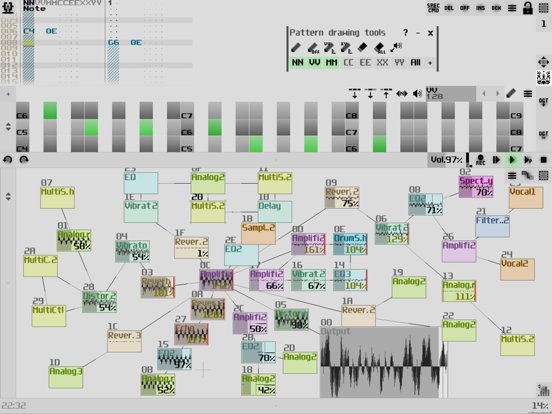Click the SPEC CMD button

[x=433, y=8]
